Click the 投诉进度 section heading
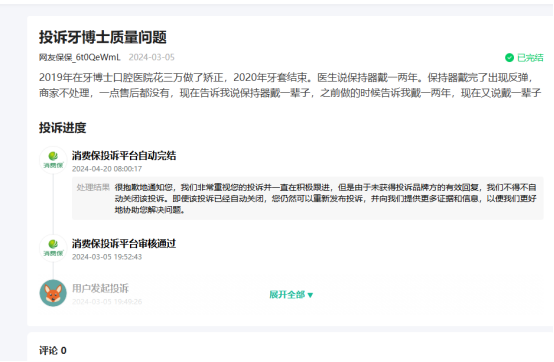The height and width of the screenshot is (362, 554). tap(63, 128)
